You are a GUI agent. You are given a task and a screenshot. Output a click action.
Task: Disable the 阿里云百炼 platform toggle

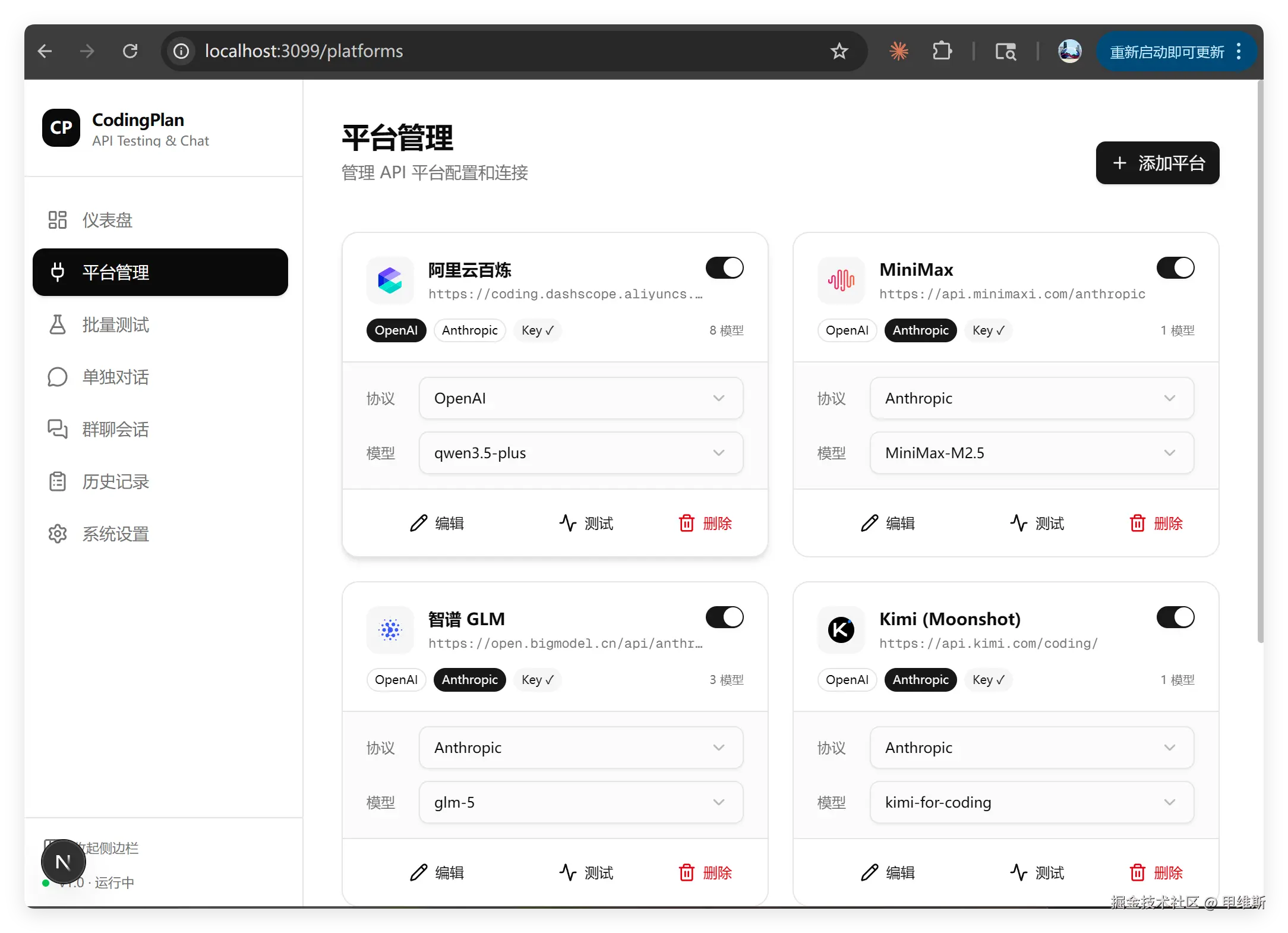pyautogui.click(x=724, y=268)
